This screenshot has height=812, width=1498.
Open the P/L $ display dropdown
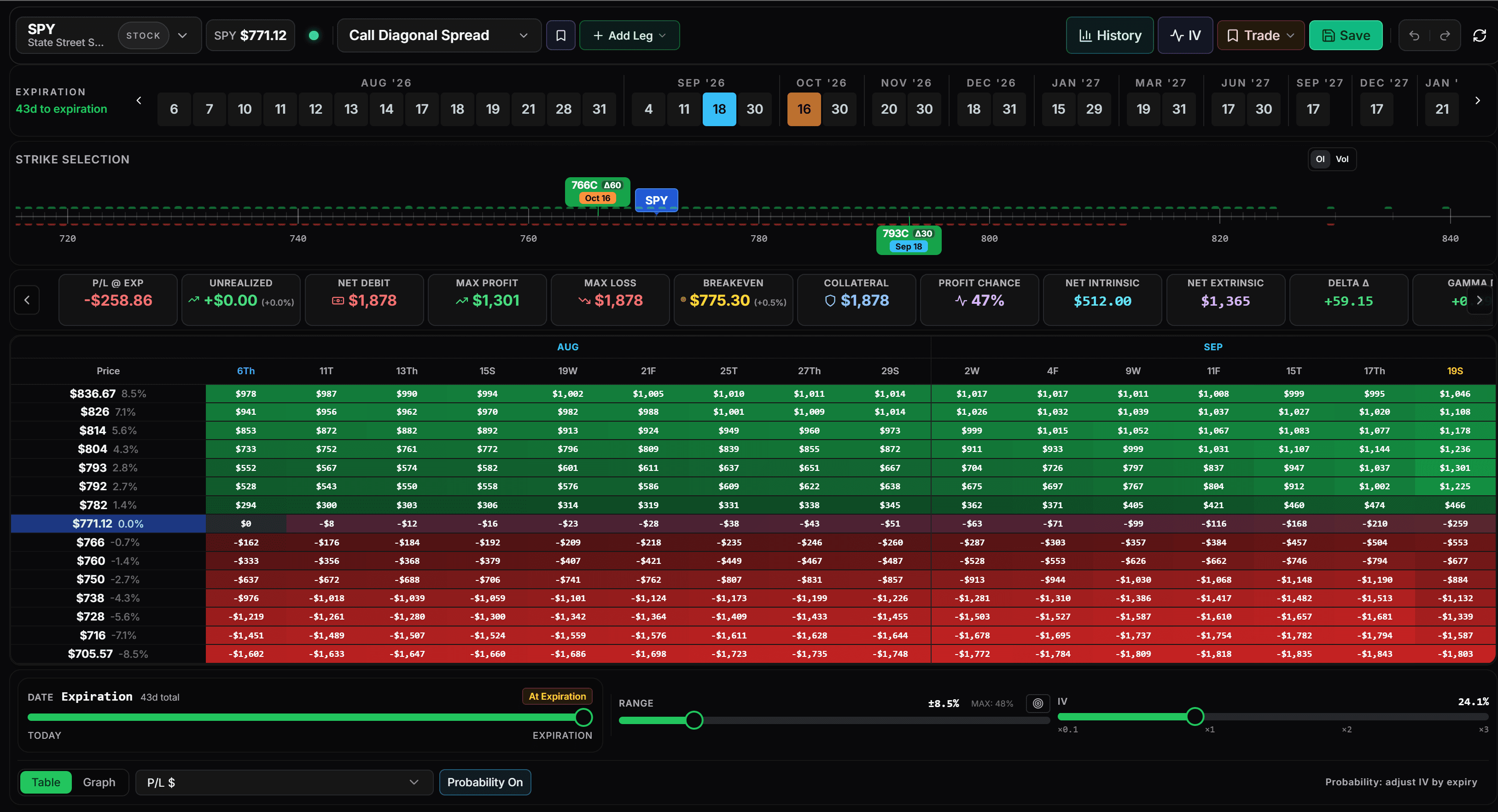[284, 783]
